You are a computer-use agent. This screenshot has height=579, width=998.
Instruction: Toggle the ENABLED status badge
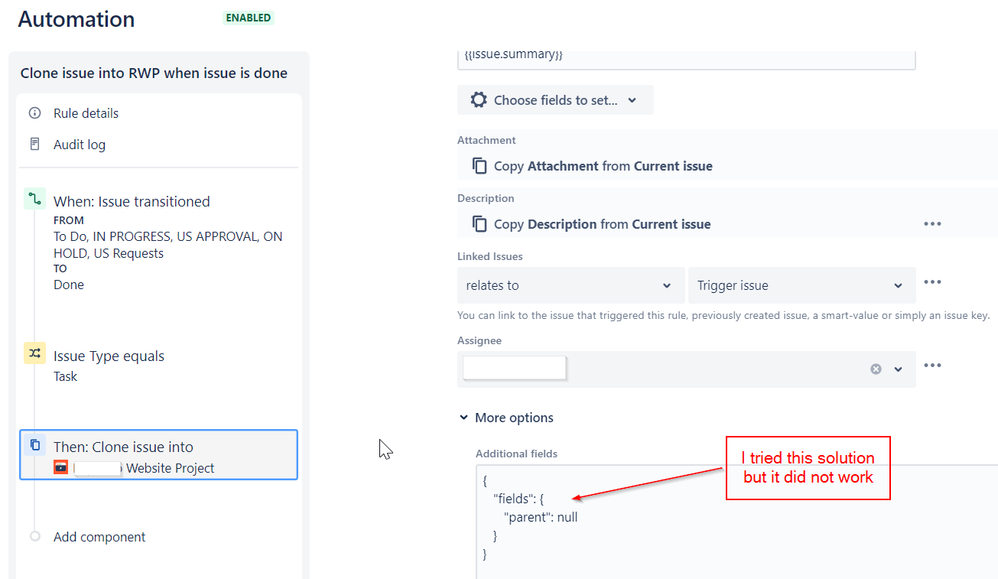(x=247, y=17)
